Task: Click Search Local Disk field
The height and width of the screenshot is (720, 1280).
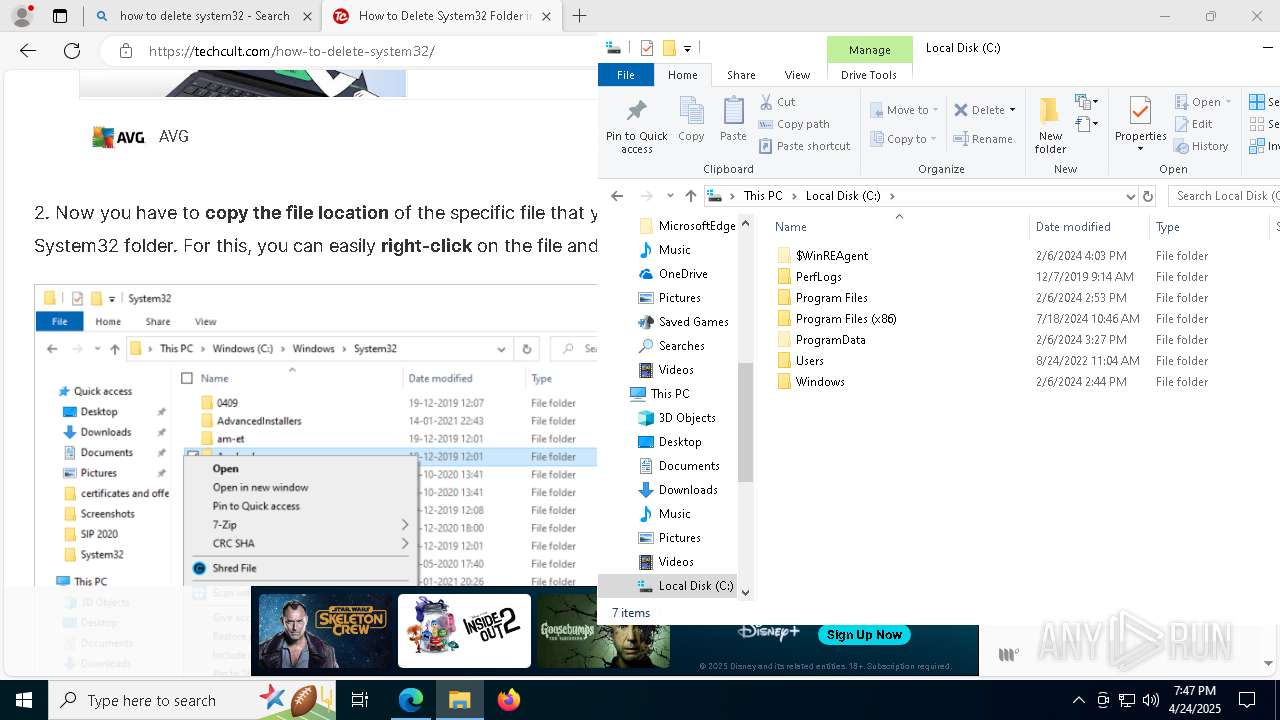Action: (x=1224, y=196)
